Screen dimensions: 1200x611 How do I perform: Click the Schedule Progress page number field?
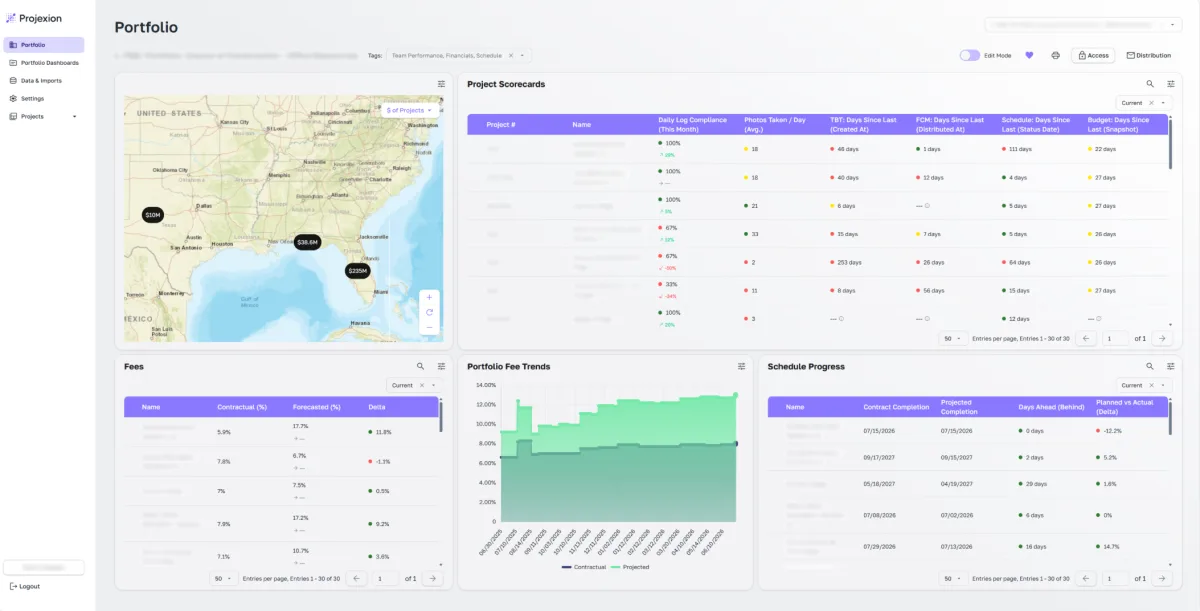[x=1115, y=578]
